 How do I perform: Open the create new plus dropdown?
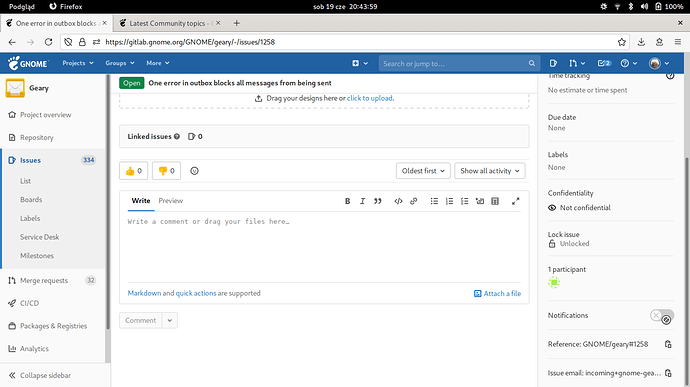(x=360, y=63)
